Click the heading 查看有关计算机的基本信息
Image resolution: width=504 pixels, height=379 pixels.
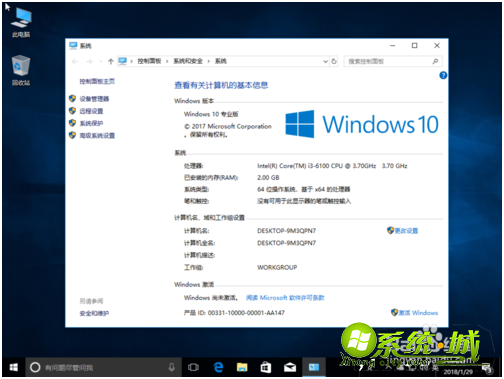[221, 85]
